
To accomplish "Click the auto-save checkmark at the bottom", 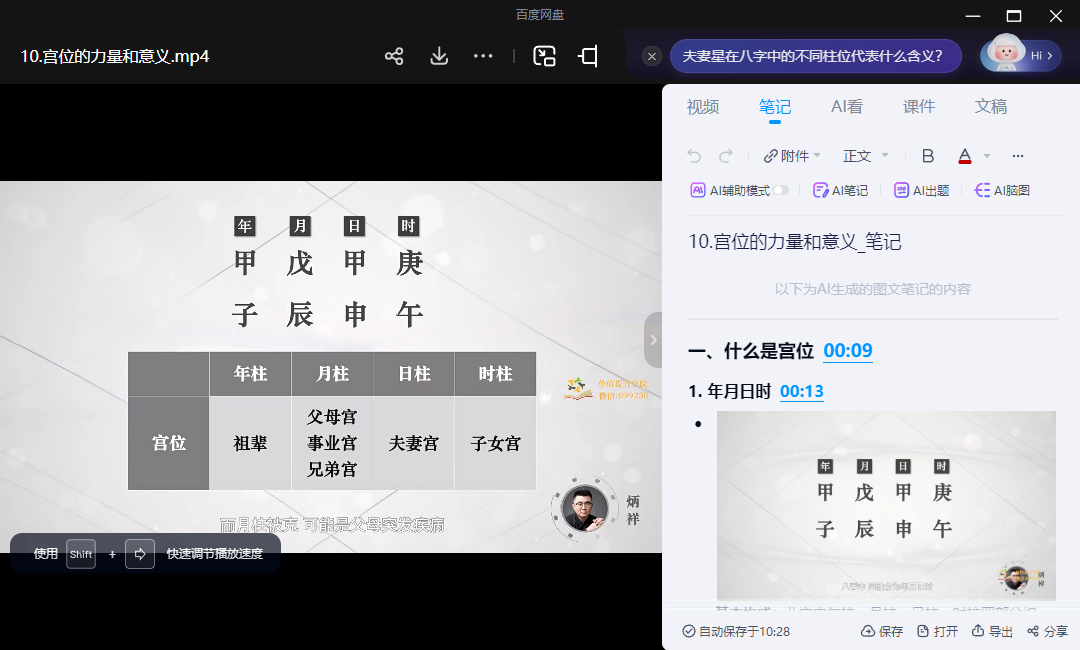I will tap(690, 631).
